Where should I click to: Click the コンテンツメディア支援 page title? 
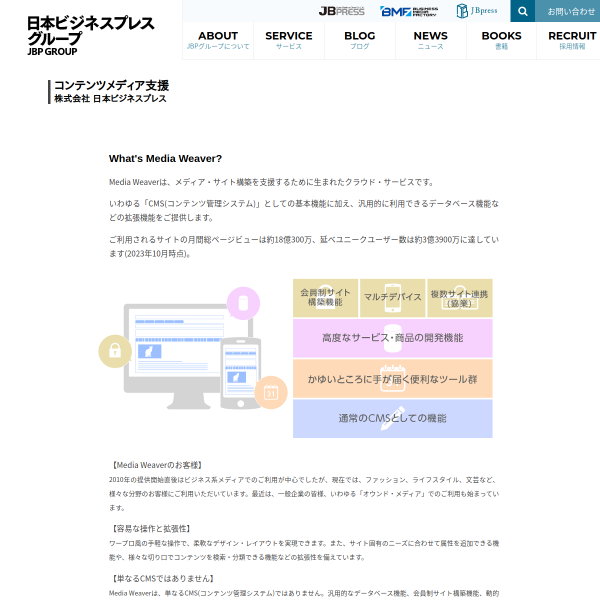(111, 85)
